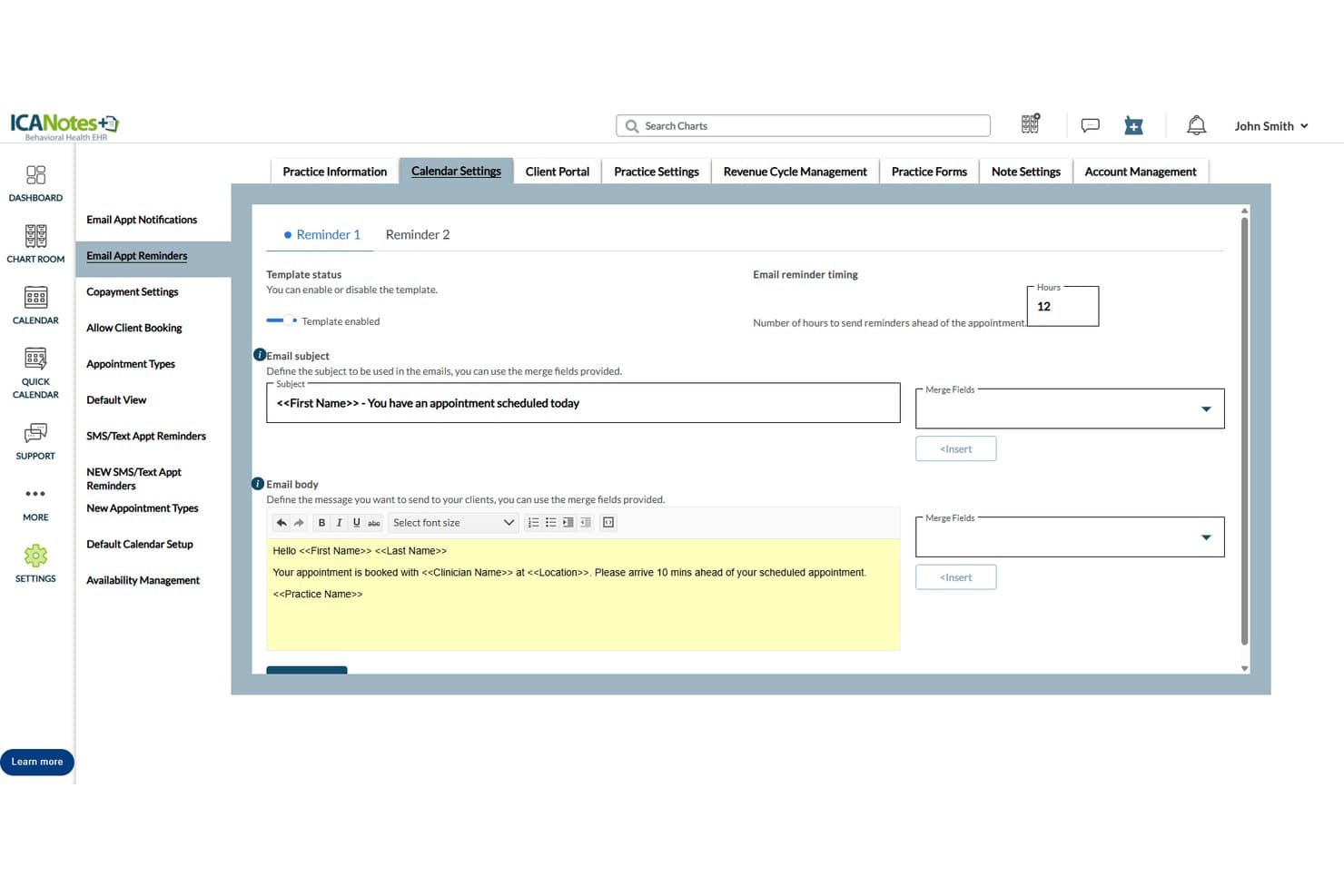Screen dimensions: 1344x896
Task: Select the Revenue Cycle Management tab
Action: (x=796, y=172)
